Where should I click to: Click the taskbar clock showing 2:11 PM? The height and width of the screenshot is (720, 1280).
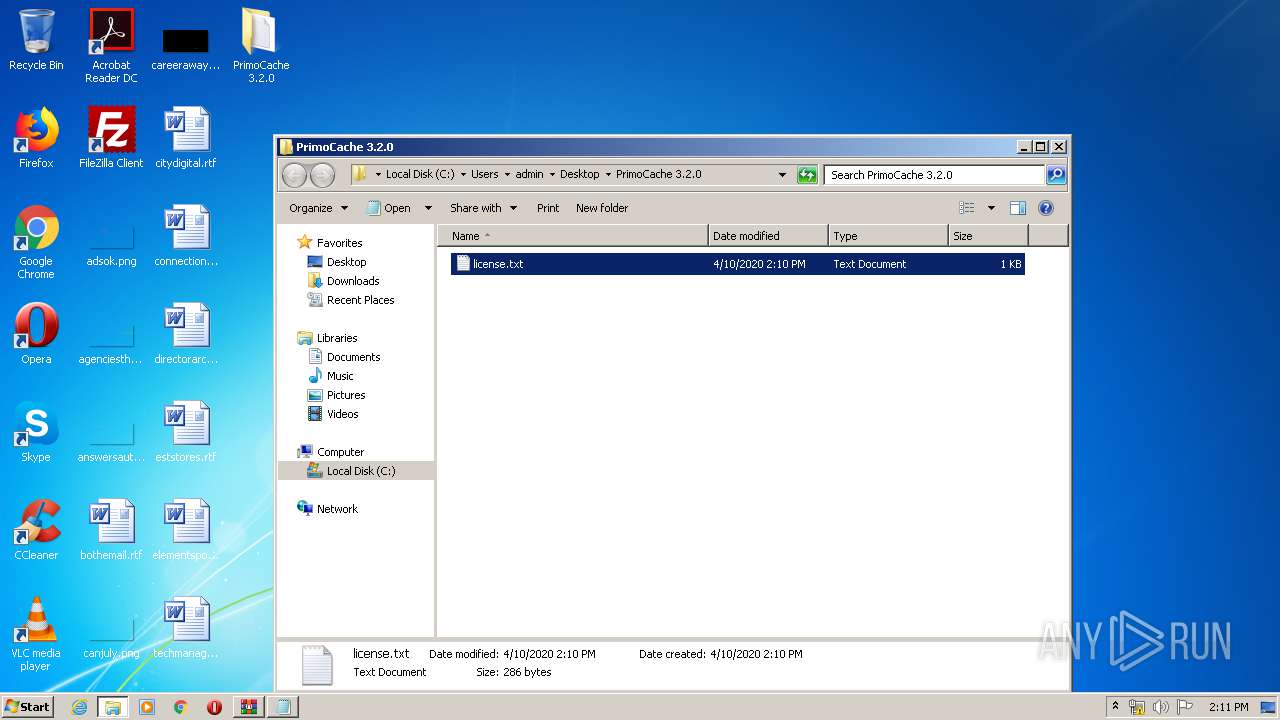(1228, 707)
